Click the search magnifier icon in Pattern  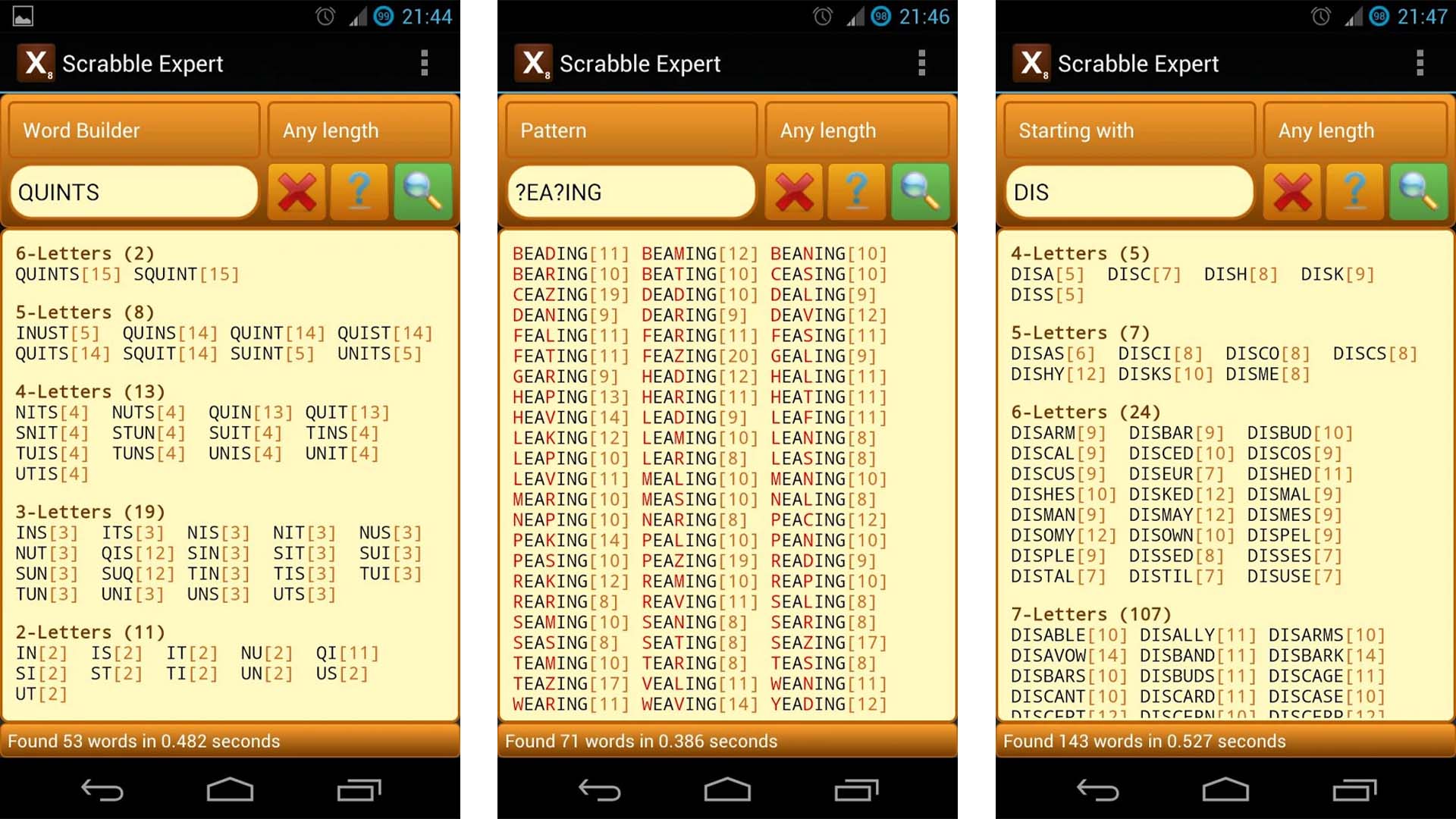(921, 192)
